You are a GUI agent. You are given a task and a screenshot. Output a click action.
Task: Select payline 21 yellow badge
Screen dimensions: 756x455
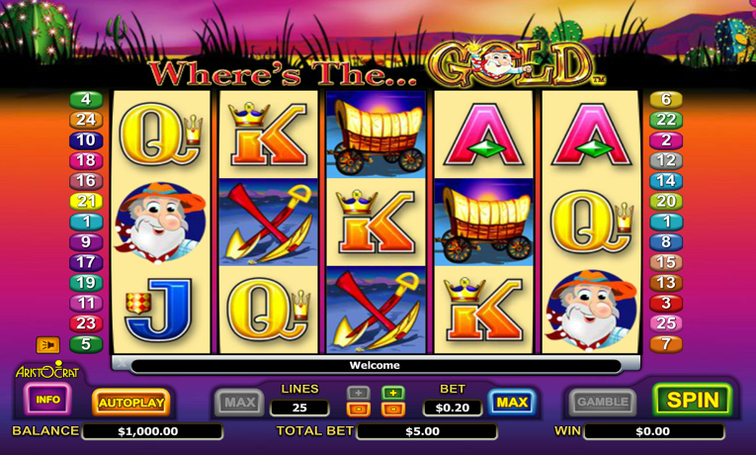tap(86, 201)
